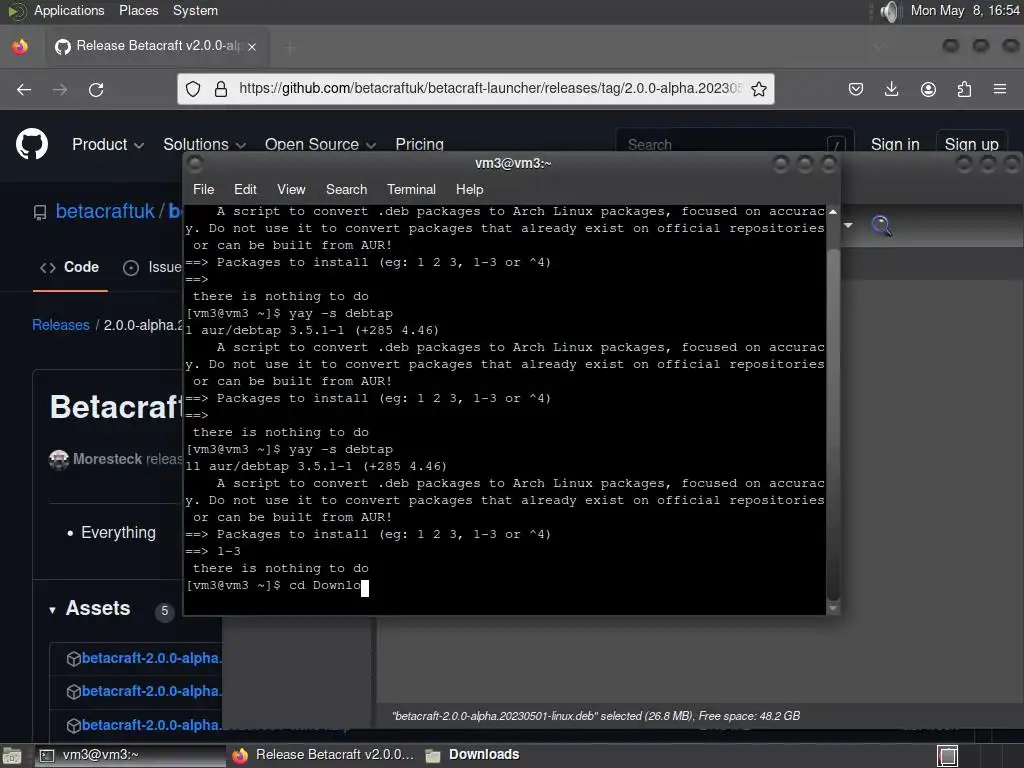
Task: Open Pocket save icon in Firefox toolbar
Action: point(856,89)
